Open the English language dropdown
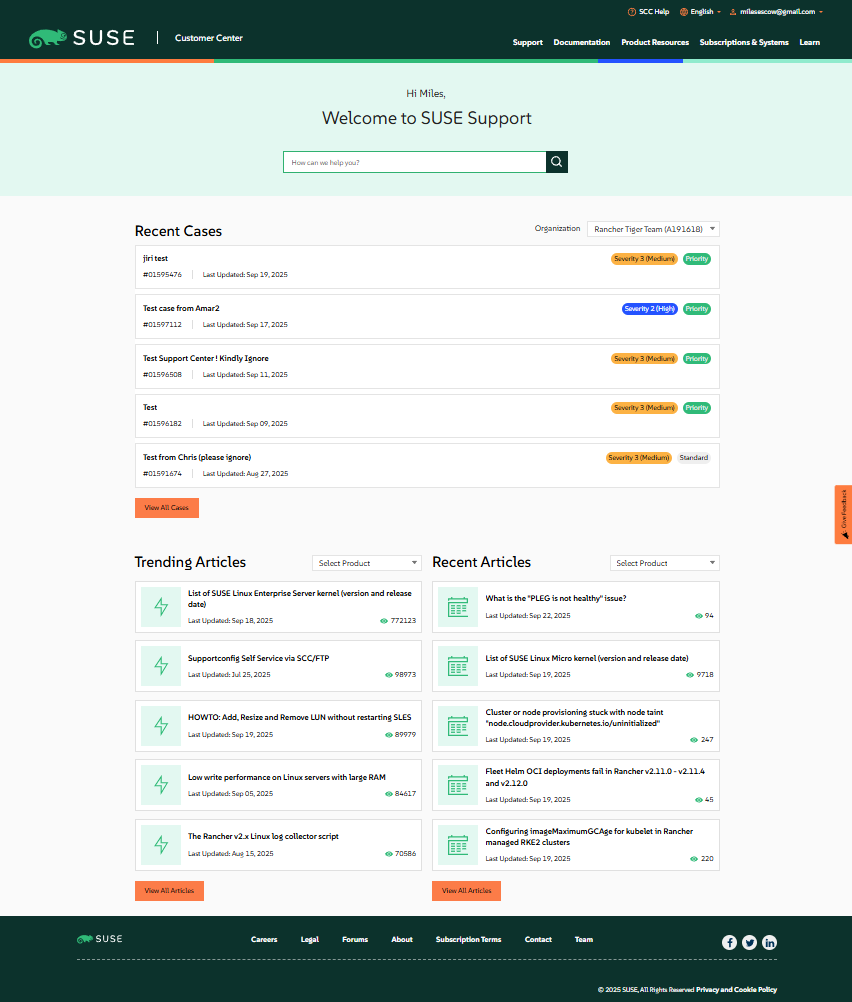 point(701,11)
